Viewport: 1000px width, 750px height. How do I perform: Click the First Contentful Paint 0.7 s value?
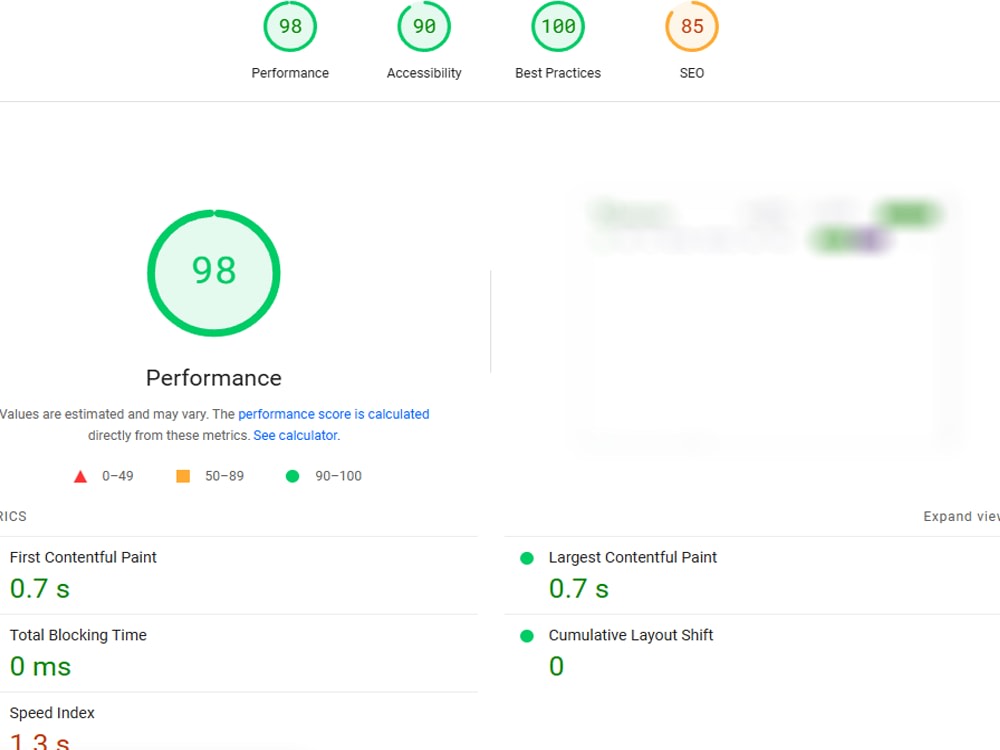pyautogui.click(x=40, y=589)
